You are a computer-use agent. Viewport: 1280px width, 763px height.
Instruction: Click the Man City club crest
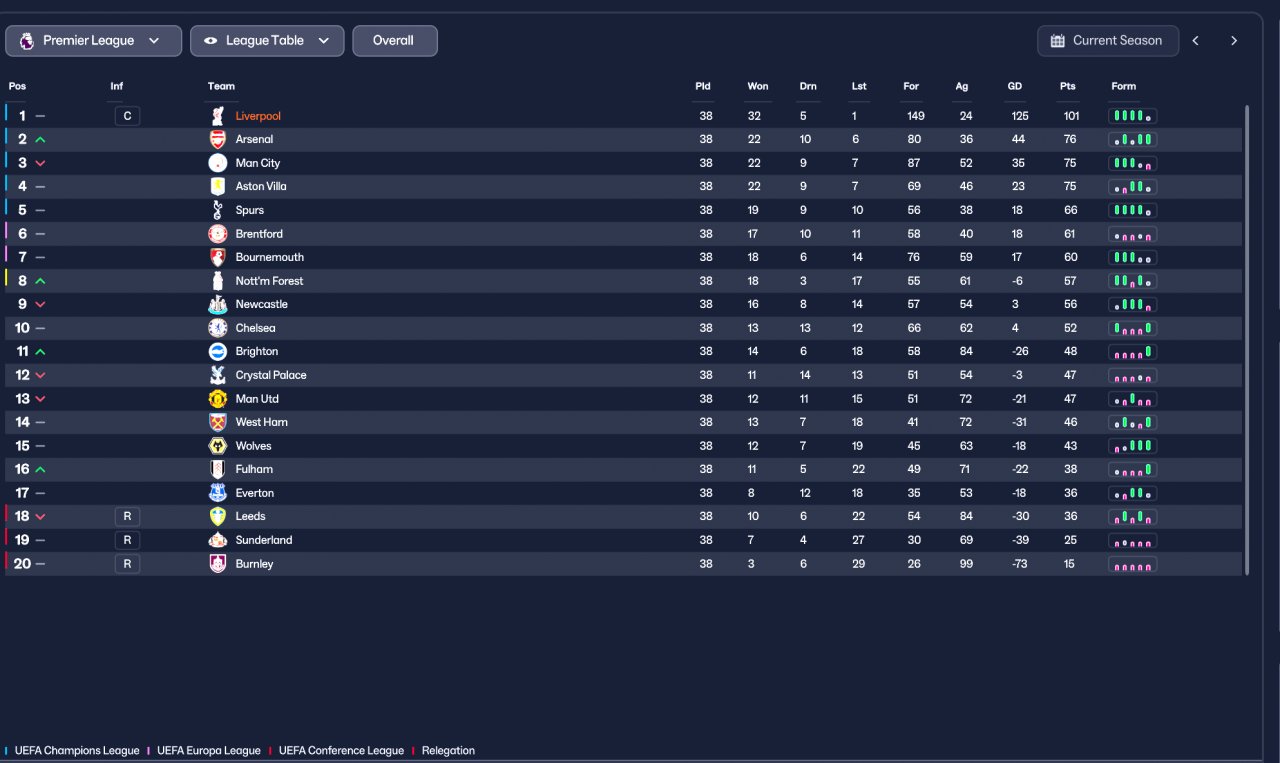(218, 163)
